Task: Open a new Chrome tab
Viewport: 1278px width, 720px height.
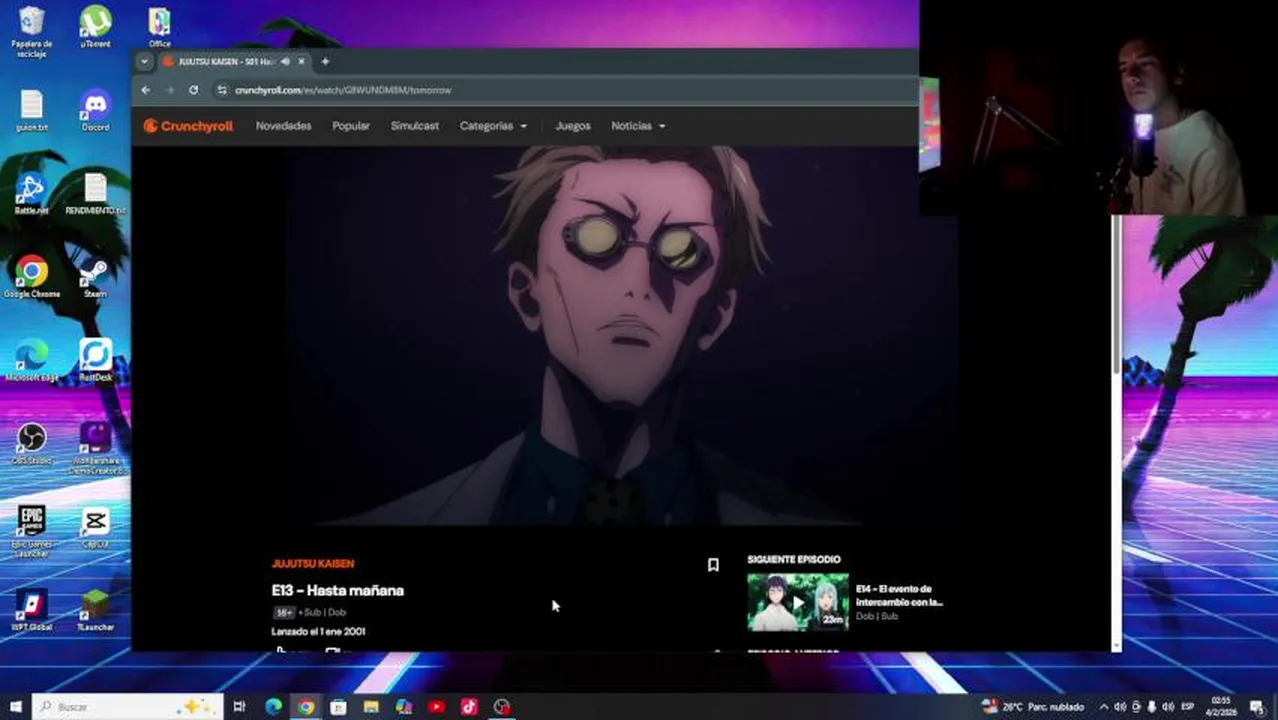Action: pos(325,61)
